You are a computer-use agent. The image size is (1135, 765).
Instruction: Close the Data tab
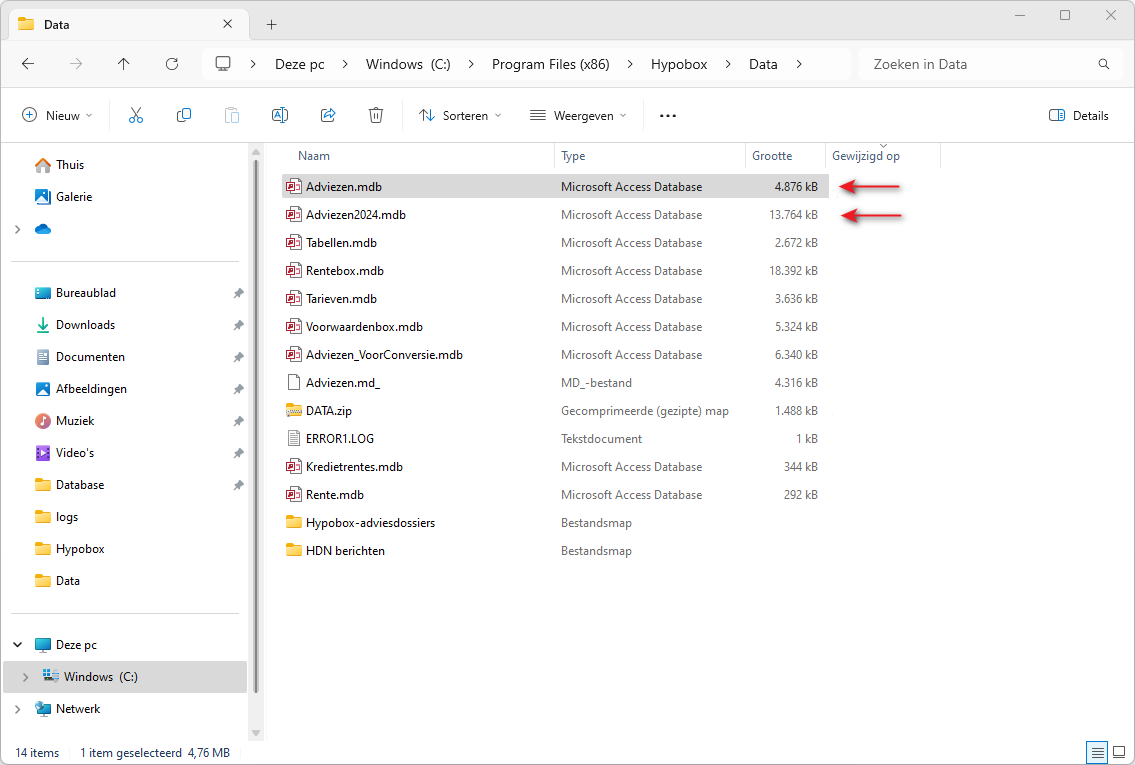[x=227, y=25]
